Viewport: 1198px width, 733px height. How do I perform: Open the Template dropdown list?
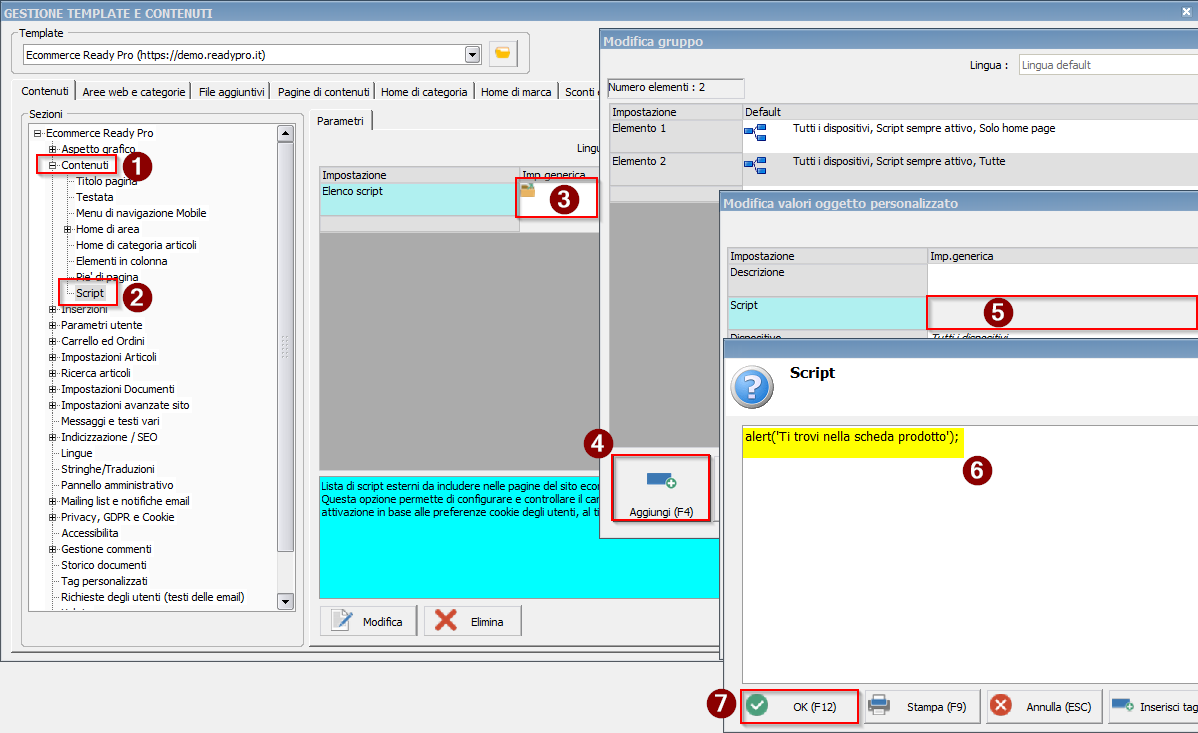(x=472, y=54)
